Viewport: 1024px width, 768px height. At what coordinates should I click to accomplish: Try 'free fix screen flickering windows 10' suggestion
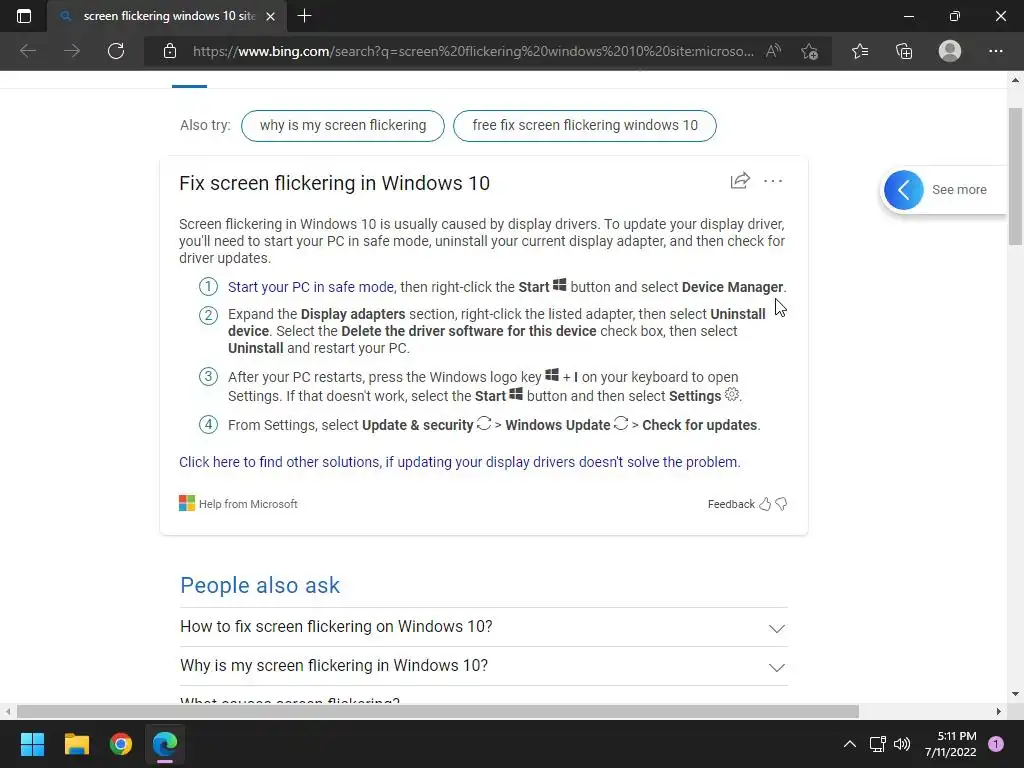[x=584, y=125]
